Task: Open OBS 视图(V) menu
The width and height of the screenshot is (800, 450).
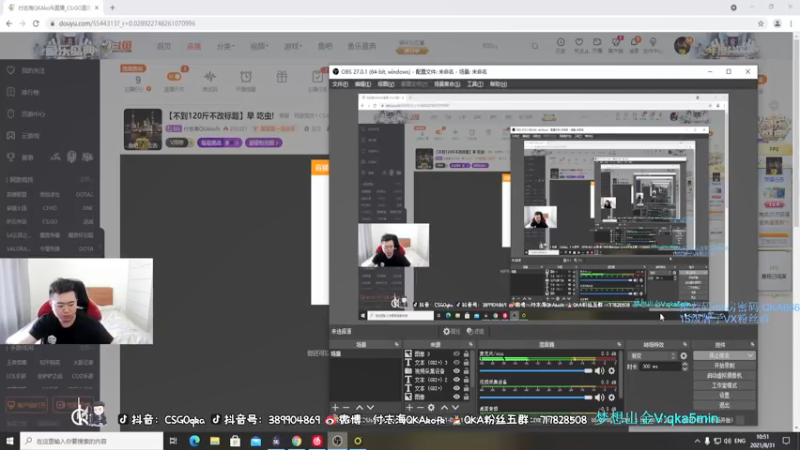Action: click(x=386, y=84)
